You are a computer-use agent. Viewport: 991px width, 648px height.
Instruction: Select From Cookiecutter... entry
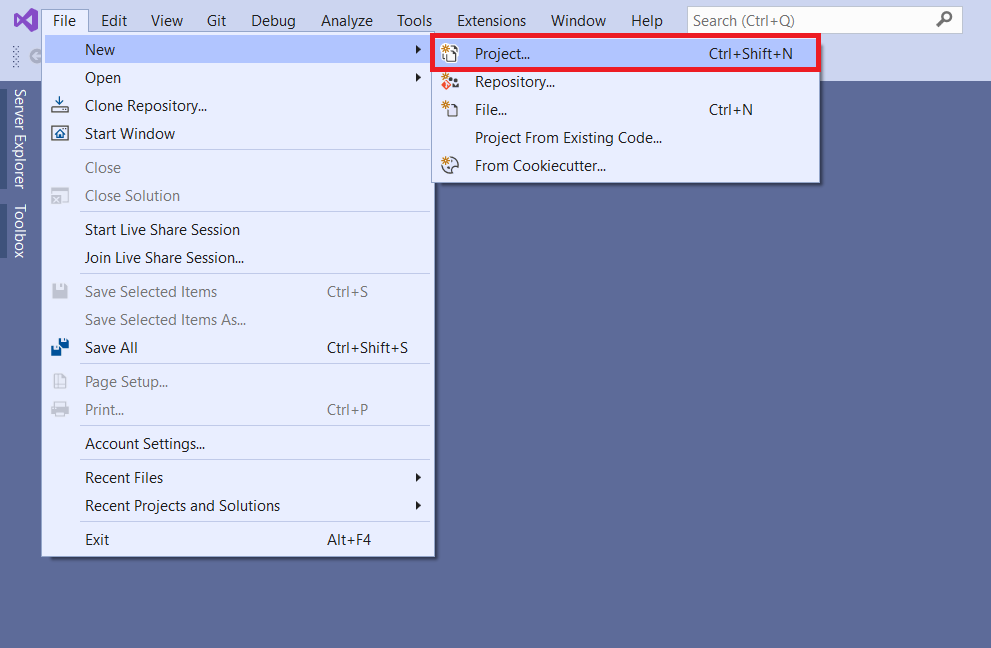[625, 166]
